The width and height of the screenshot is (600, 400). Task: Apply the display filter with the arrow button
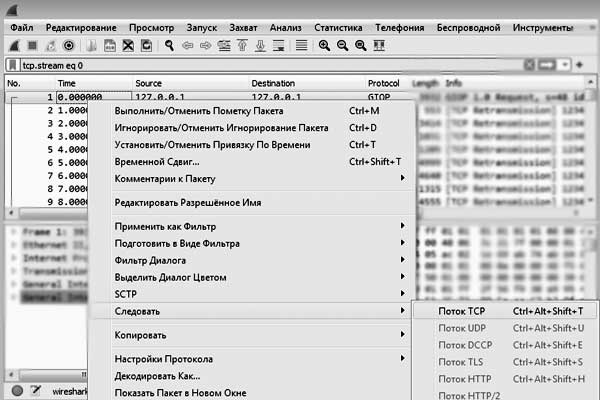547,65
